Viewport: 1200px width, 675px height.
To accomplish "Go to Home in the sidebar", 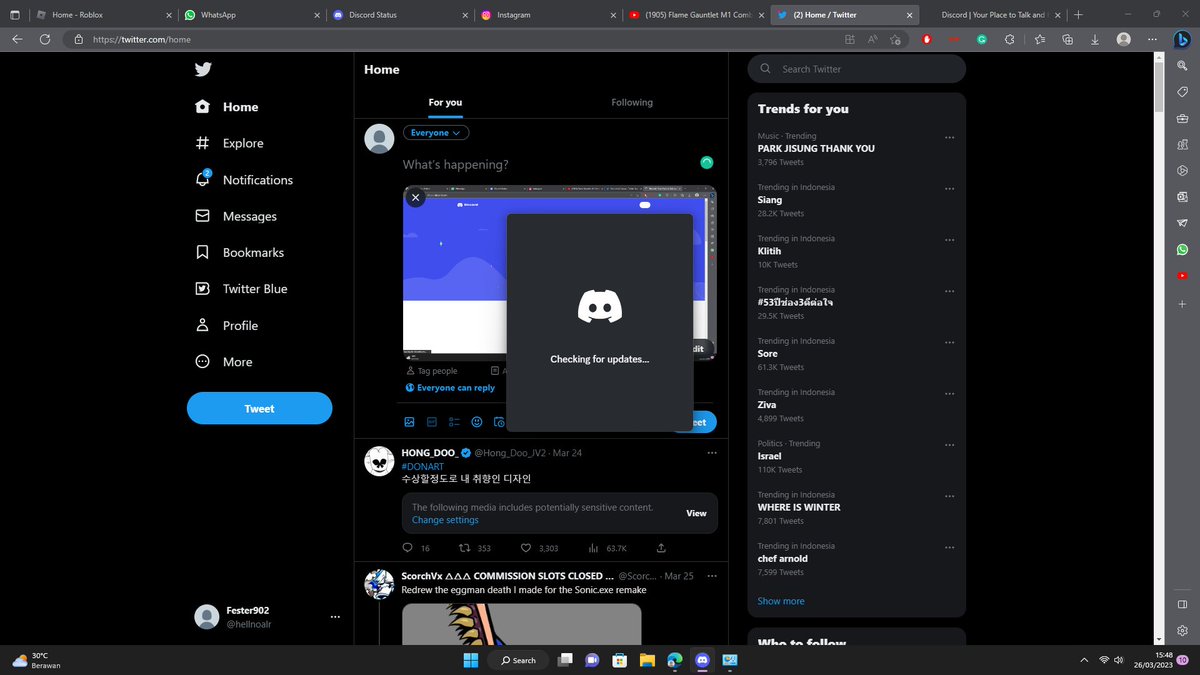I will pyautogui.click(x=226, y=107).
